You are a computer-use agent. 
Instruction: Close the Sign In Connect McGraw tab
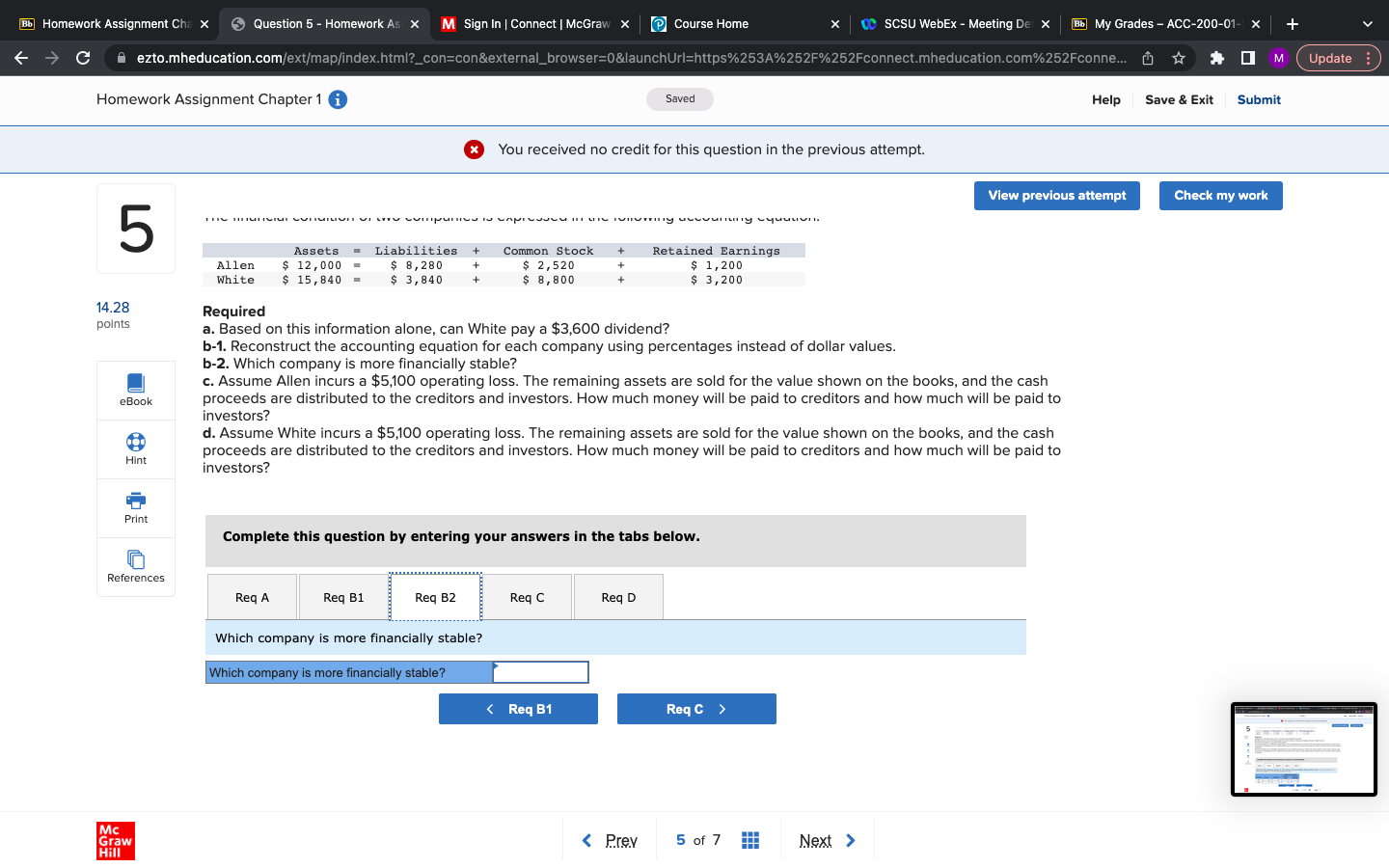point(625,24)
